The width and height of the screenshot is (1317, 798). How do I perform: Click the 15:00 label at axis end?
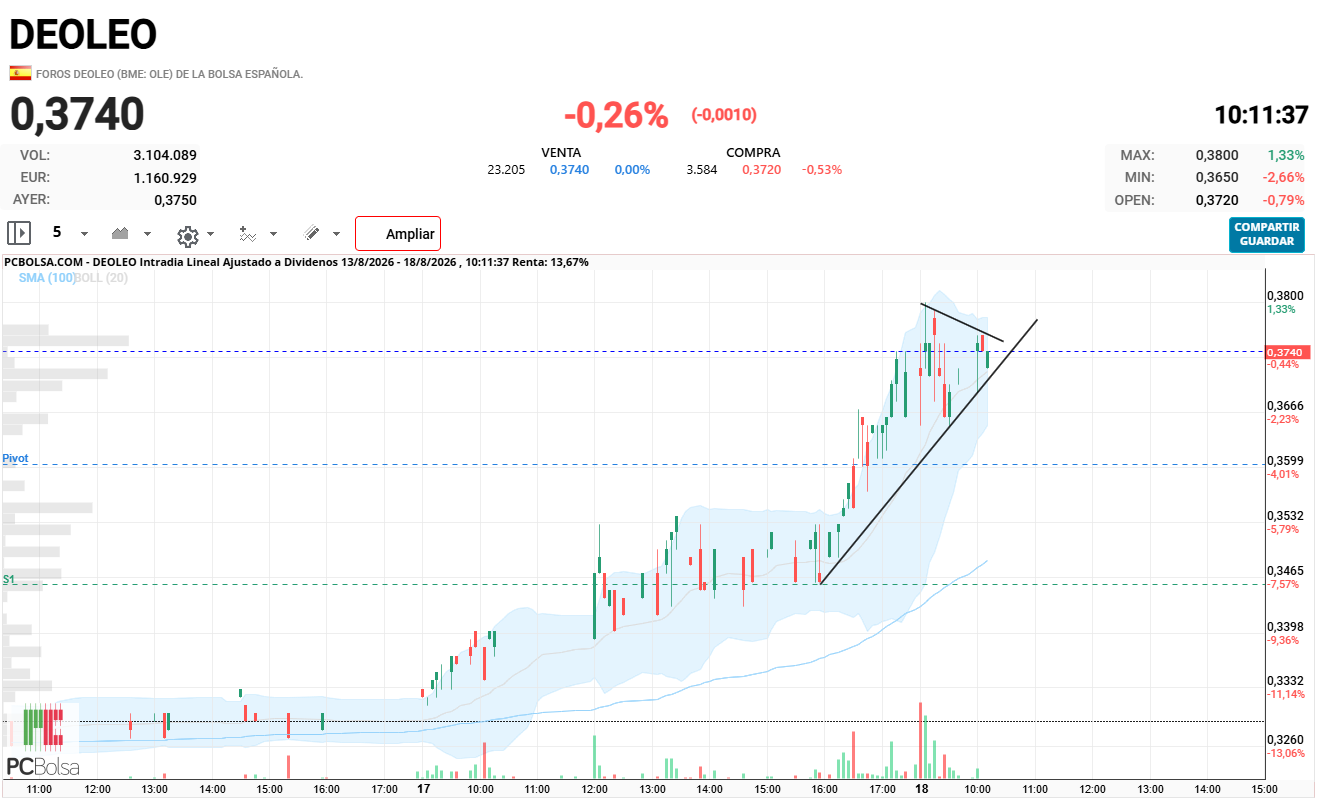click(1264, 789)
